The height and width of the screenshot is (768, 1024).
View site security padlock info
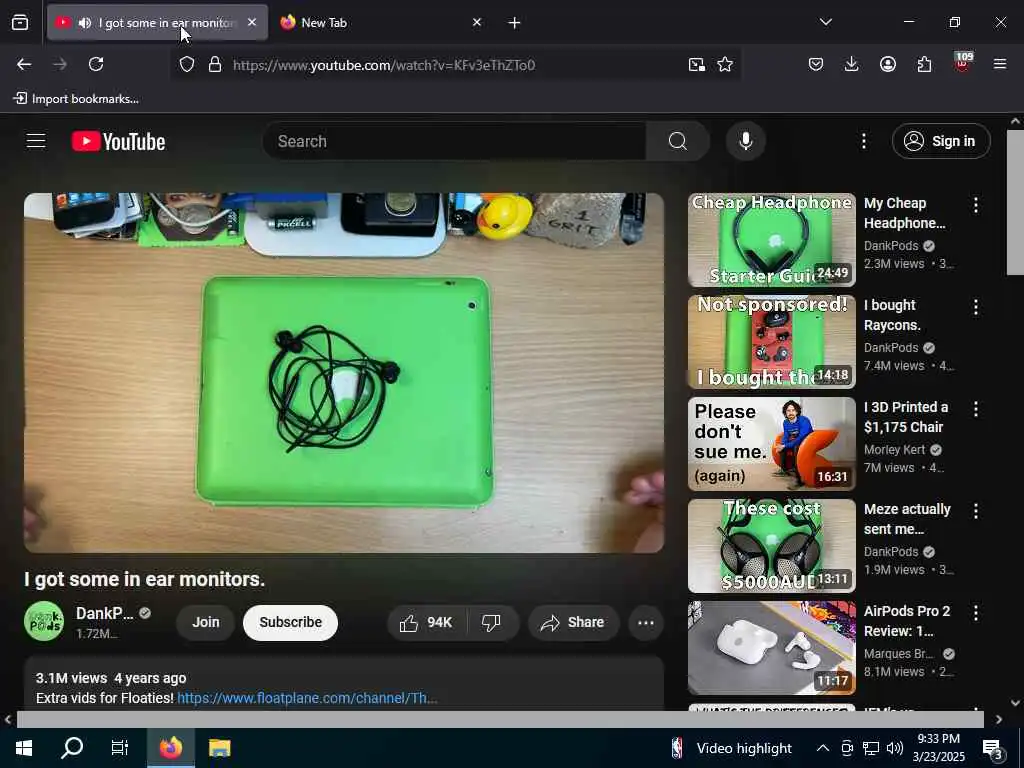[215, 65]
